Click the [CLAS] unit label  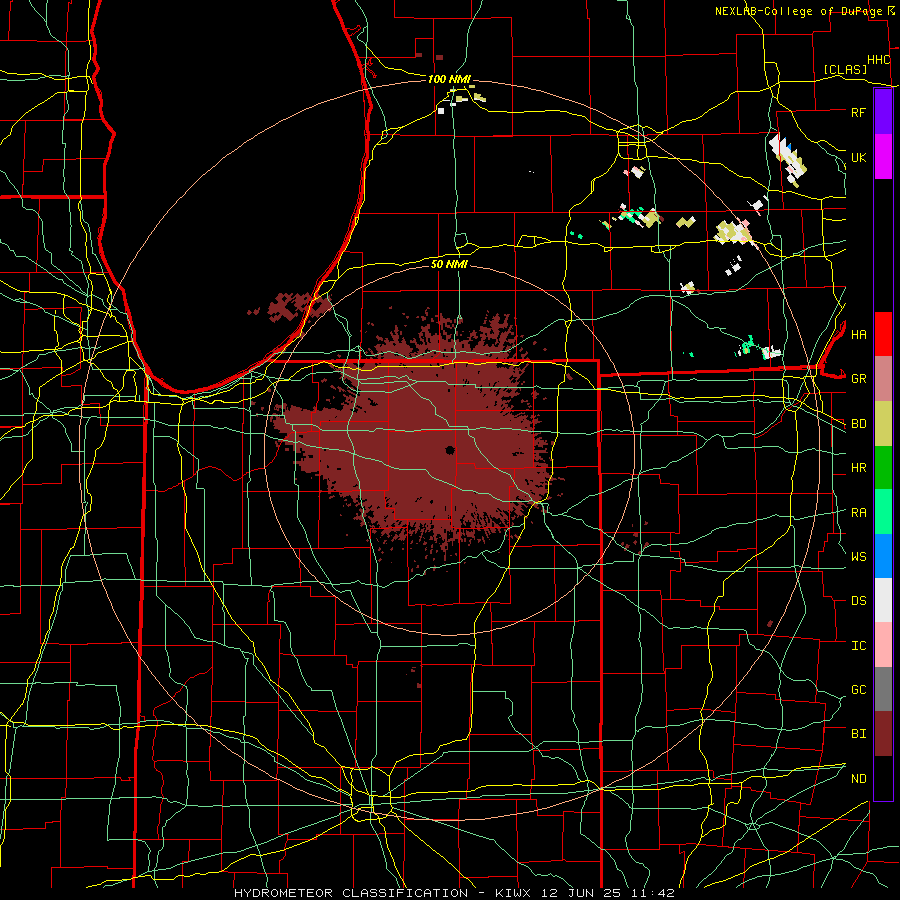point(845,70)
